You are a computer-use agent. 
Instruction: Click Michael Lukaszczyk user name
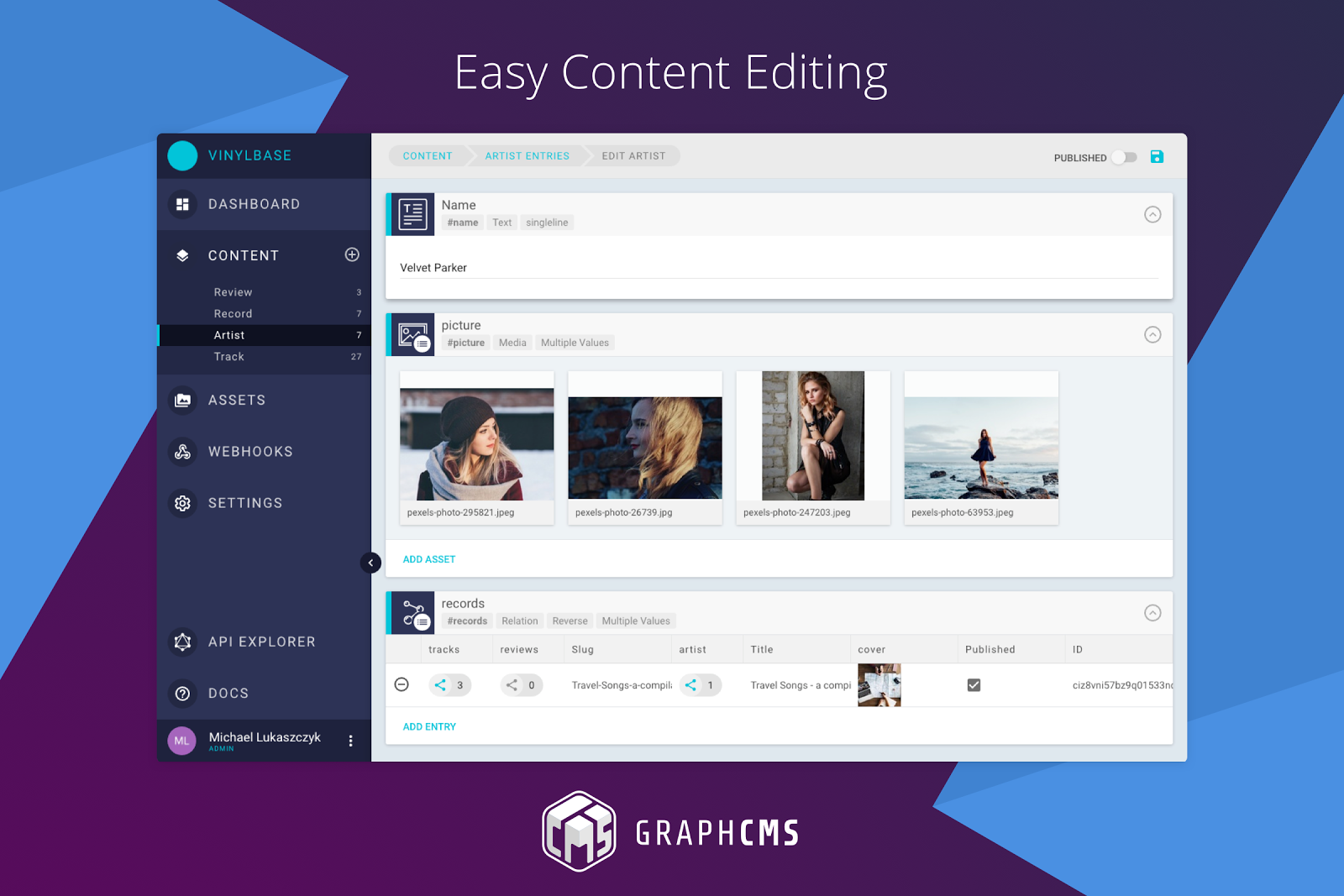(x=265, y=737)
